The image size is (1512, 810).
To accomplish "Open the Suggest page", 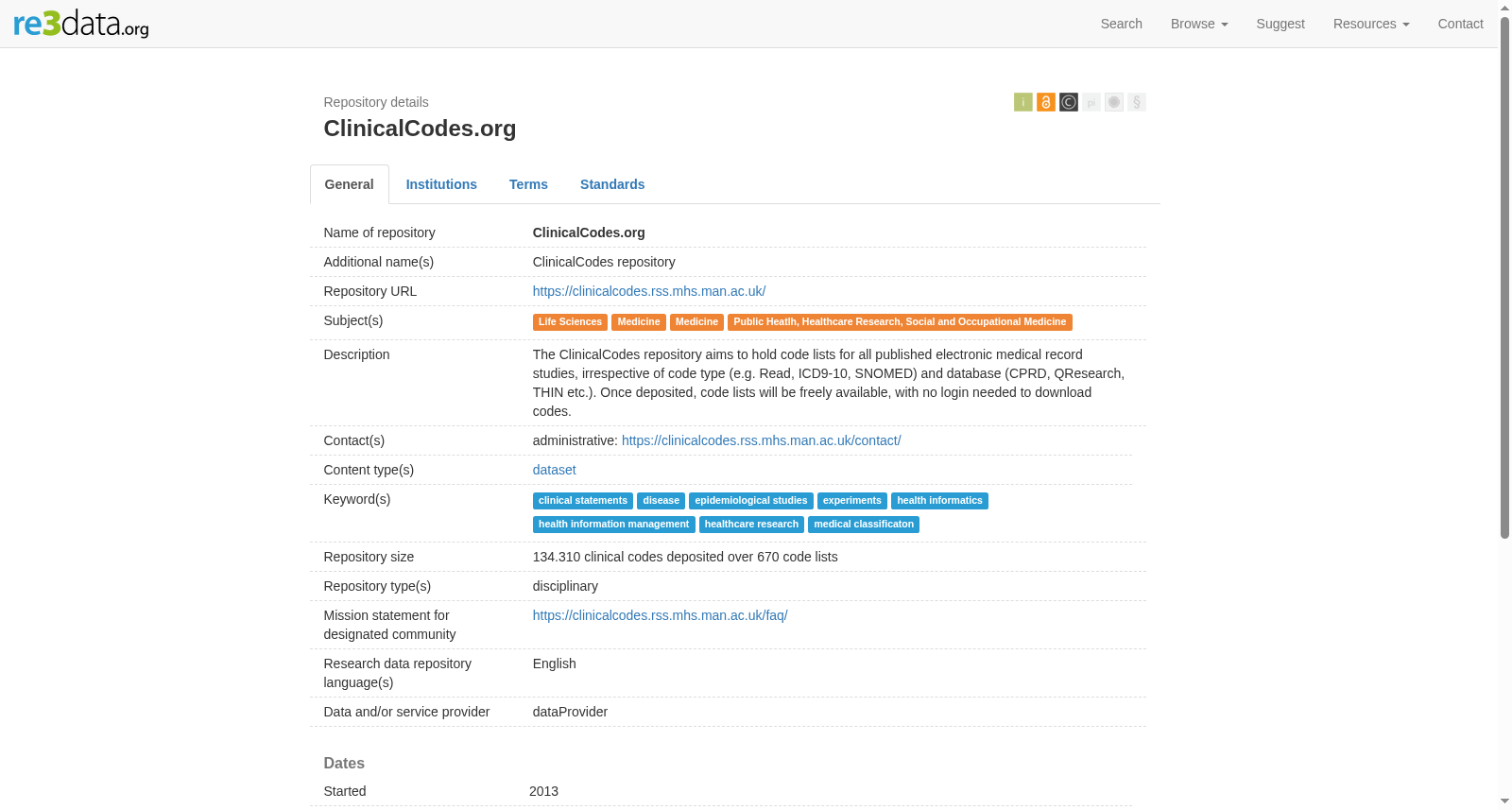I will pyautogui.click(x=1280, y=24).
